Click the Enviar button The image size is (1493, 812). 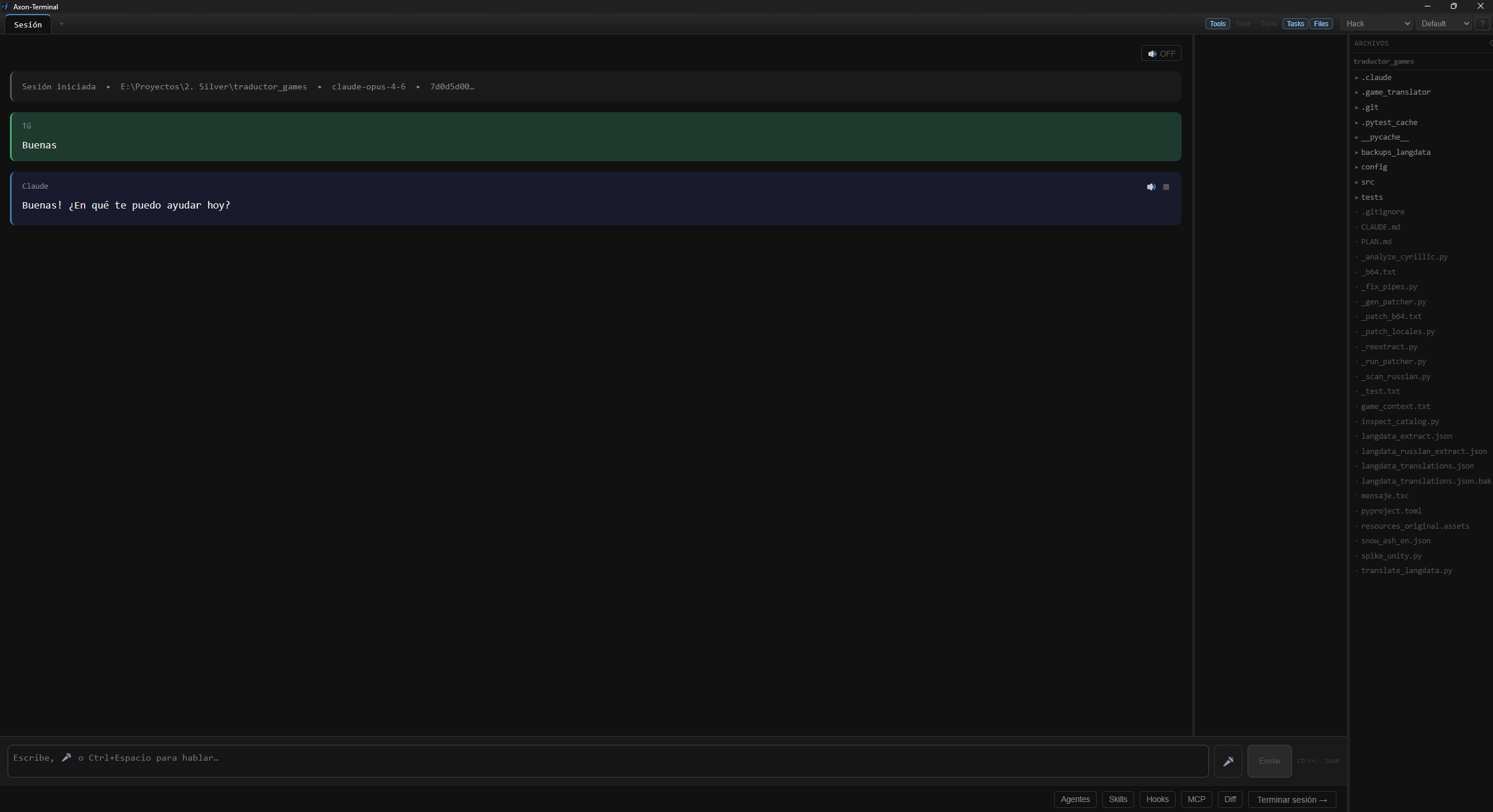click(1269, 761)
